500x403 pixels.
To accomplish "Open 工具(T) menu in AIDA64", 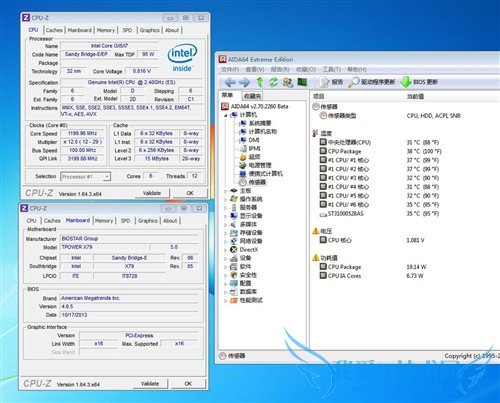I will pyautogui.click(x=331, y=69).
